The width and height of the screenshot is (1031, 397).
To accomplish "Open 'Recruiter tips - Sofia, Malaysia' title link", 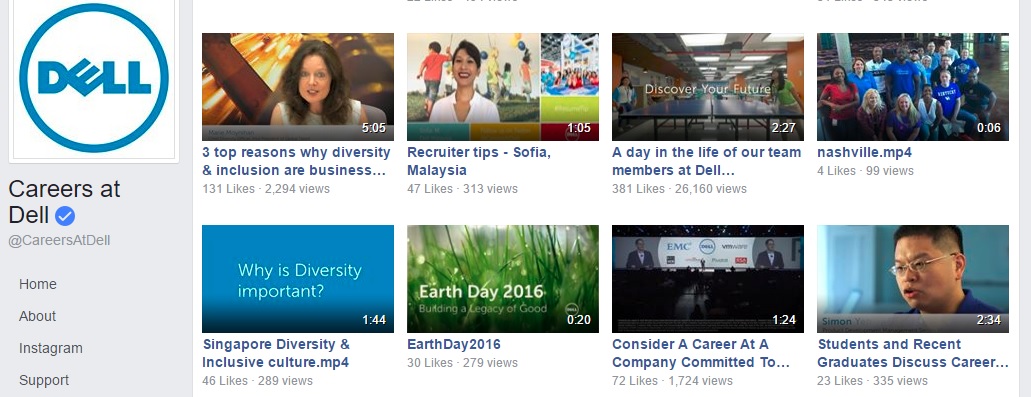I will point(479,161).
